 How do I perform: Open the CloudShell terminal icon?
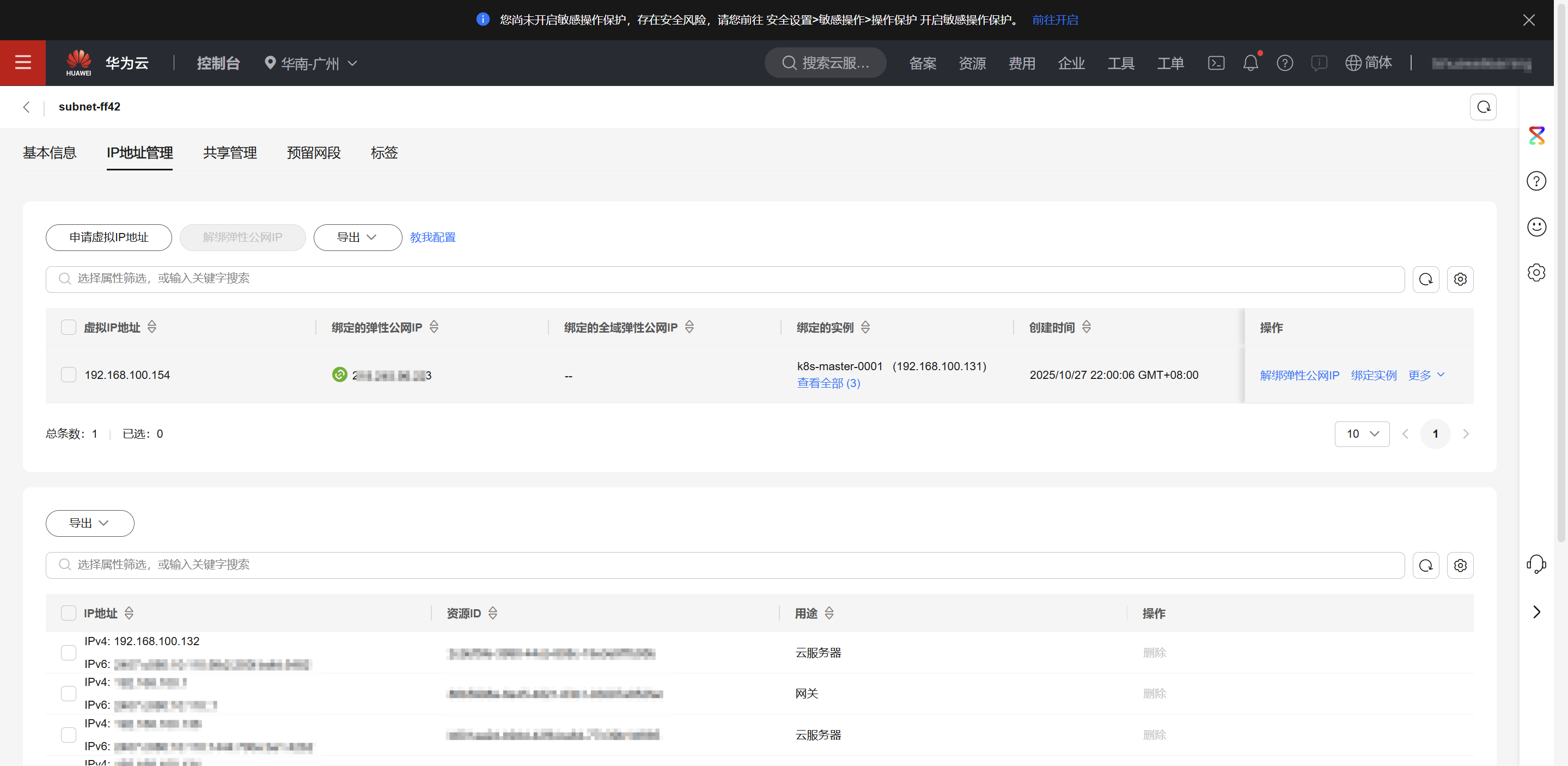(x=1216, y=63)
